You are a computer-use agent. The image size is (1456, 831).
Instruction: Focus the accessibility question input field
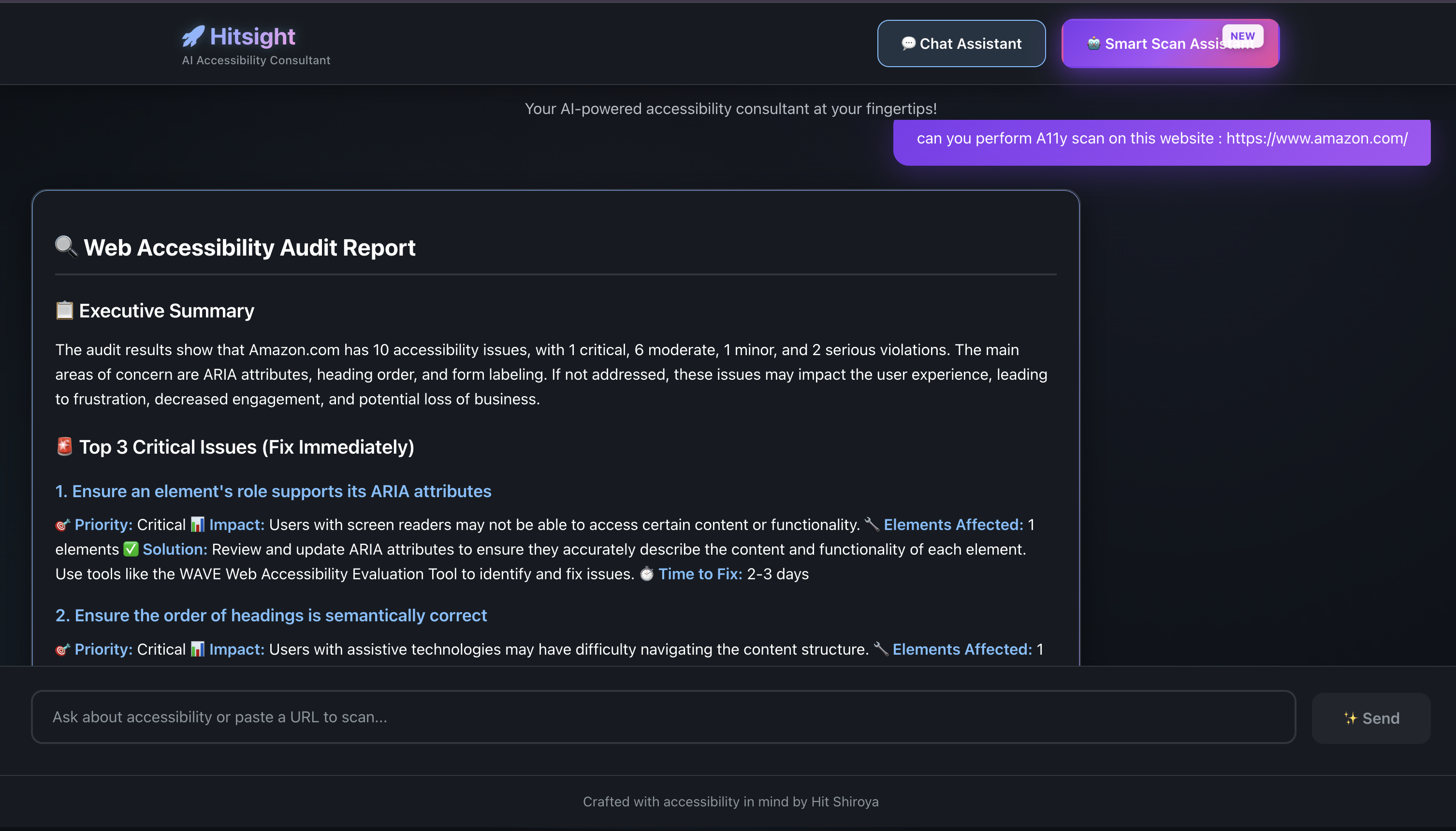662,717
